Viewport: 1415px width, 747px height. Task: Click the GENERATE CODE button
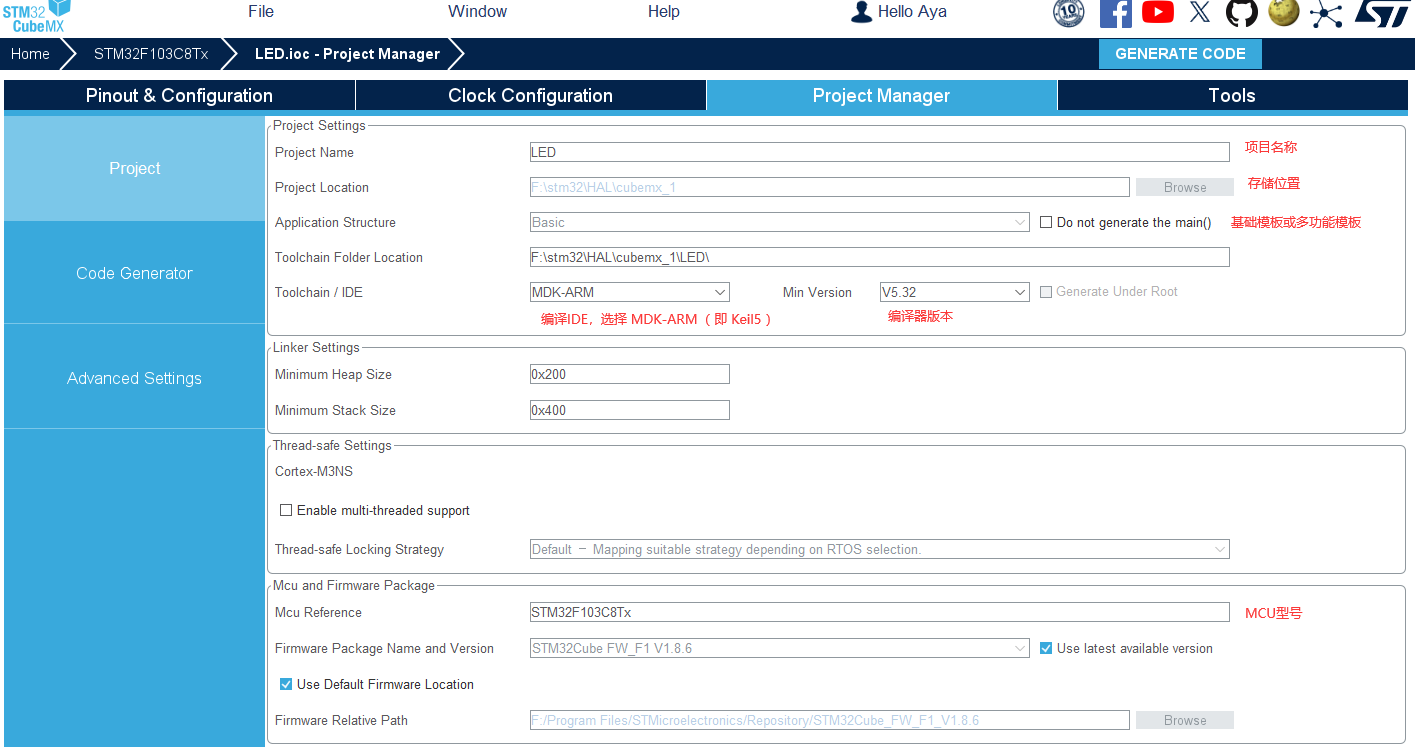tap(1180, 54)
